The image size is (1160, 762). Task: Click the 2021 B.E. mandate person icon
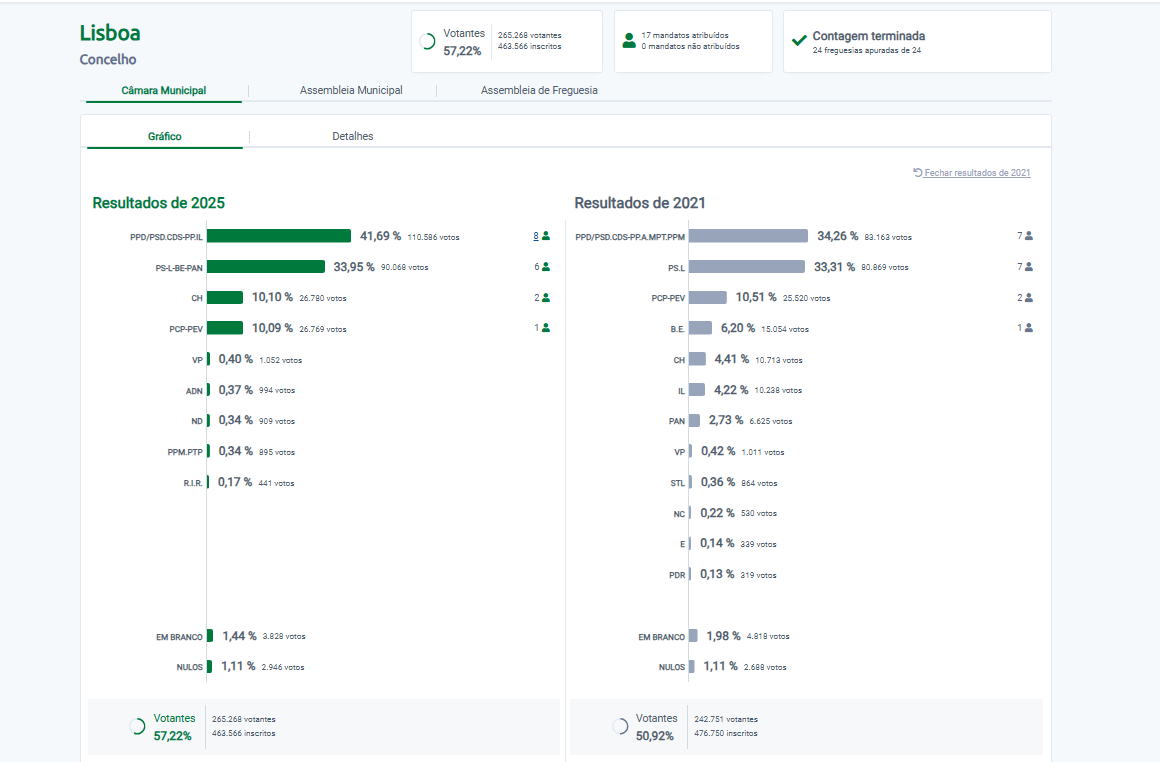point(1029,327)
